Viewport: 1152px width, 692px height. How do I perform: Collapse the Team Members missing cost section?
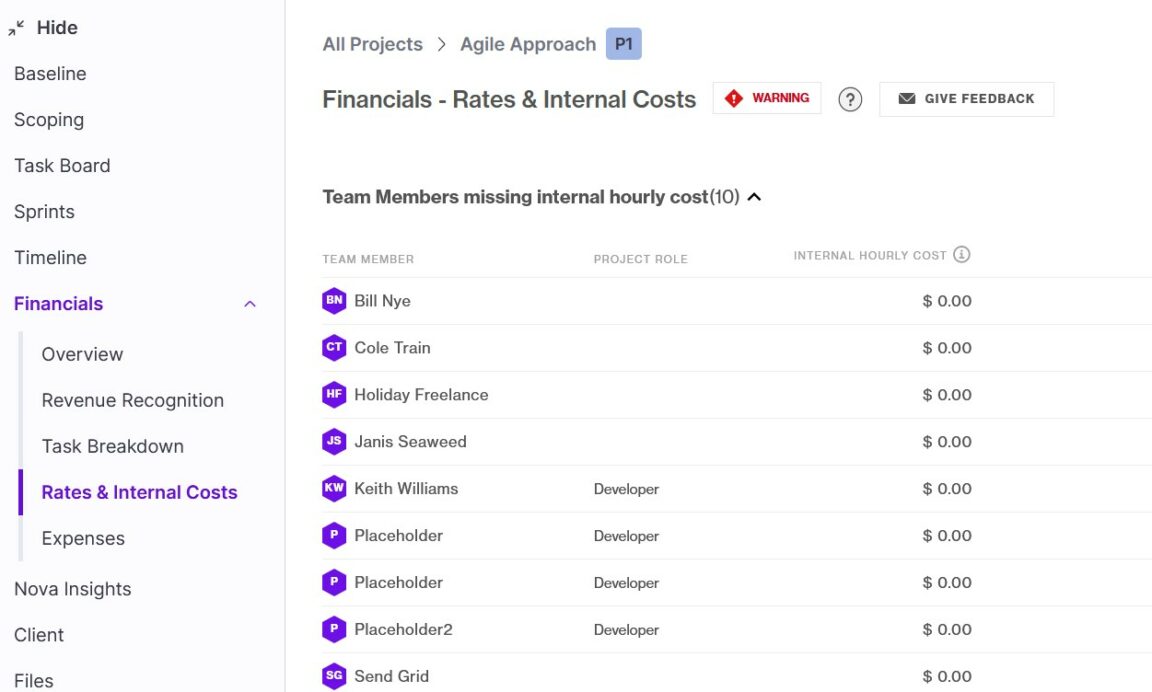[x=755, y=197]
